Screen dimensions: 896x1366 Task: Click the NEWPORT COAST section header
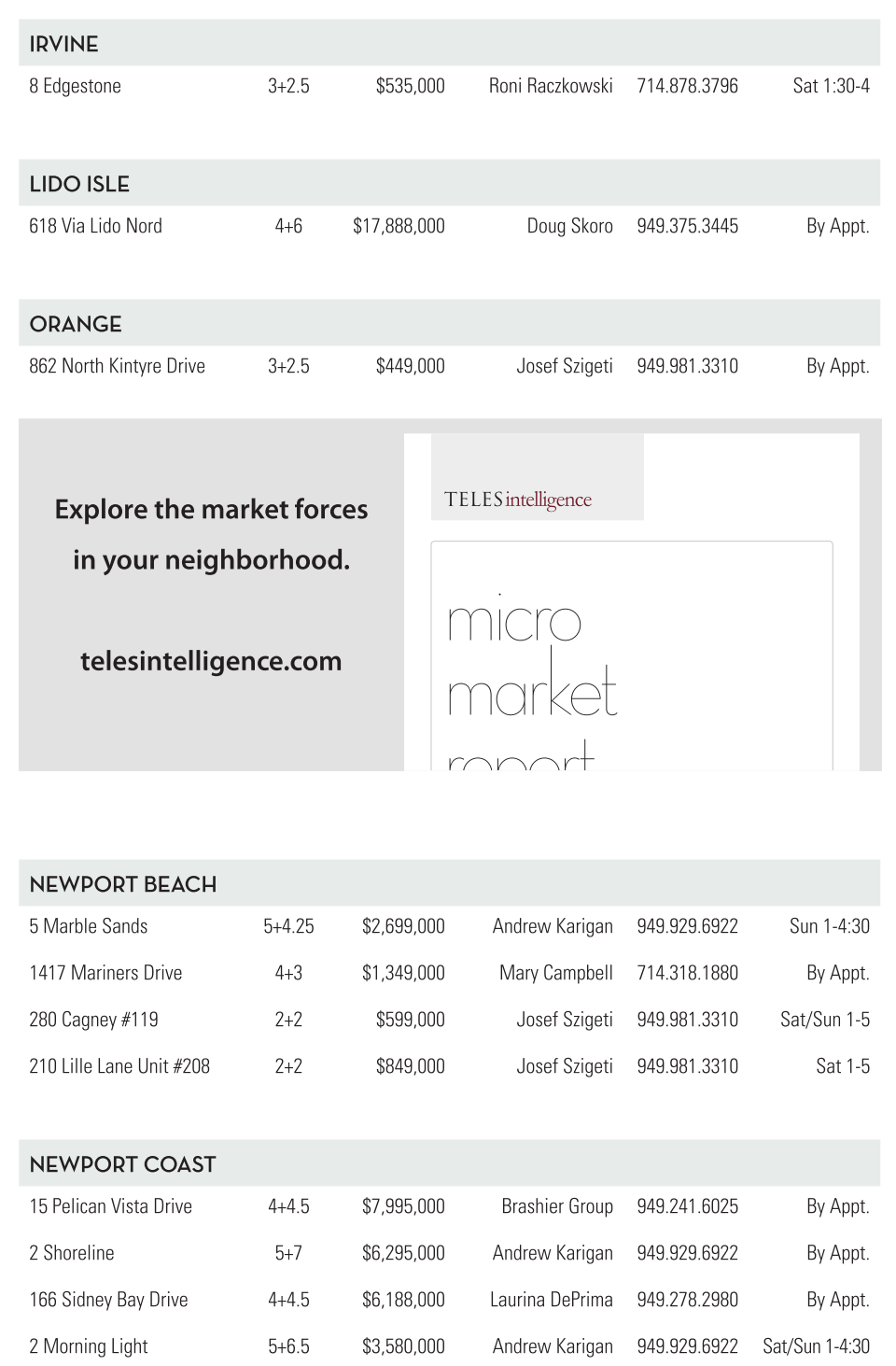pyautogui.click(x=122, y=1164)
